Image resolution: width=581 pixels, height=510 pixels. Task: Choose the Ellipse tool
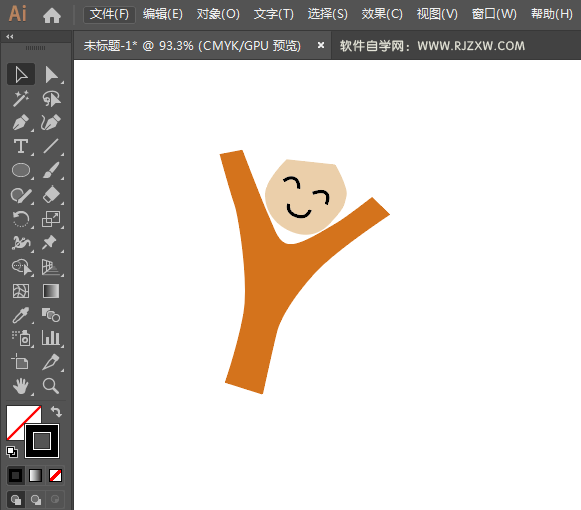pyautogui.click(x=21, y=170)
